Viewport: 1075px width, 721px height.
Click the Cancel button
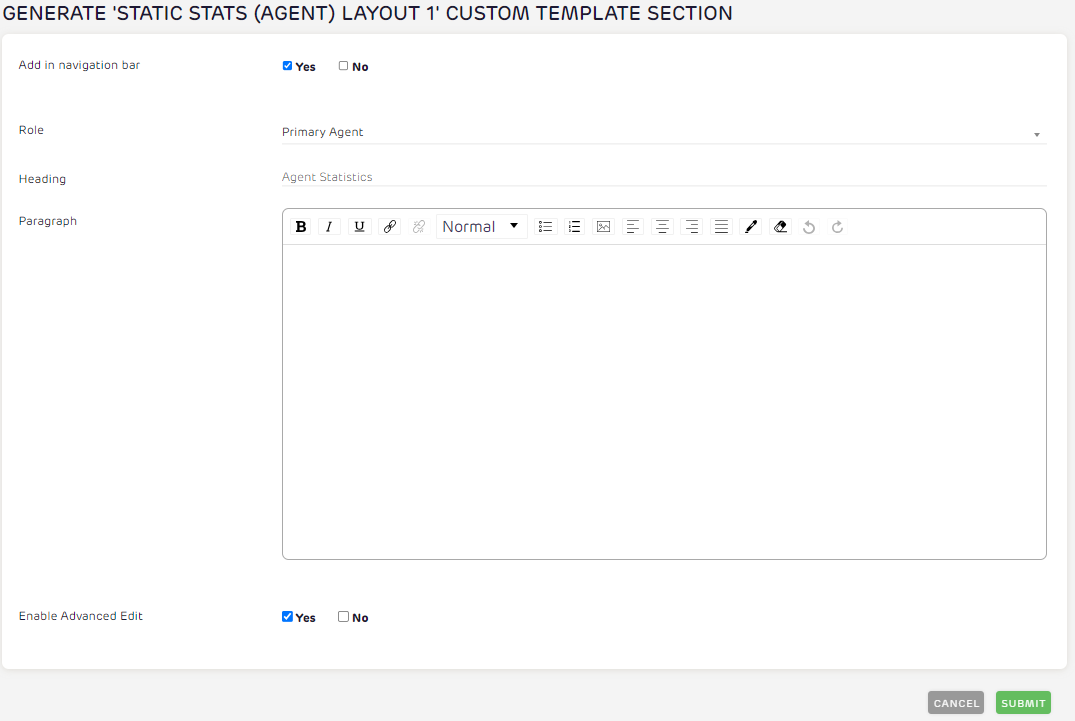(955, 702)
